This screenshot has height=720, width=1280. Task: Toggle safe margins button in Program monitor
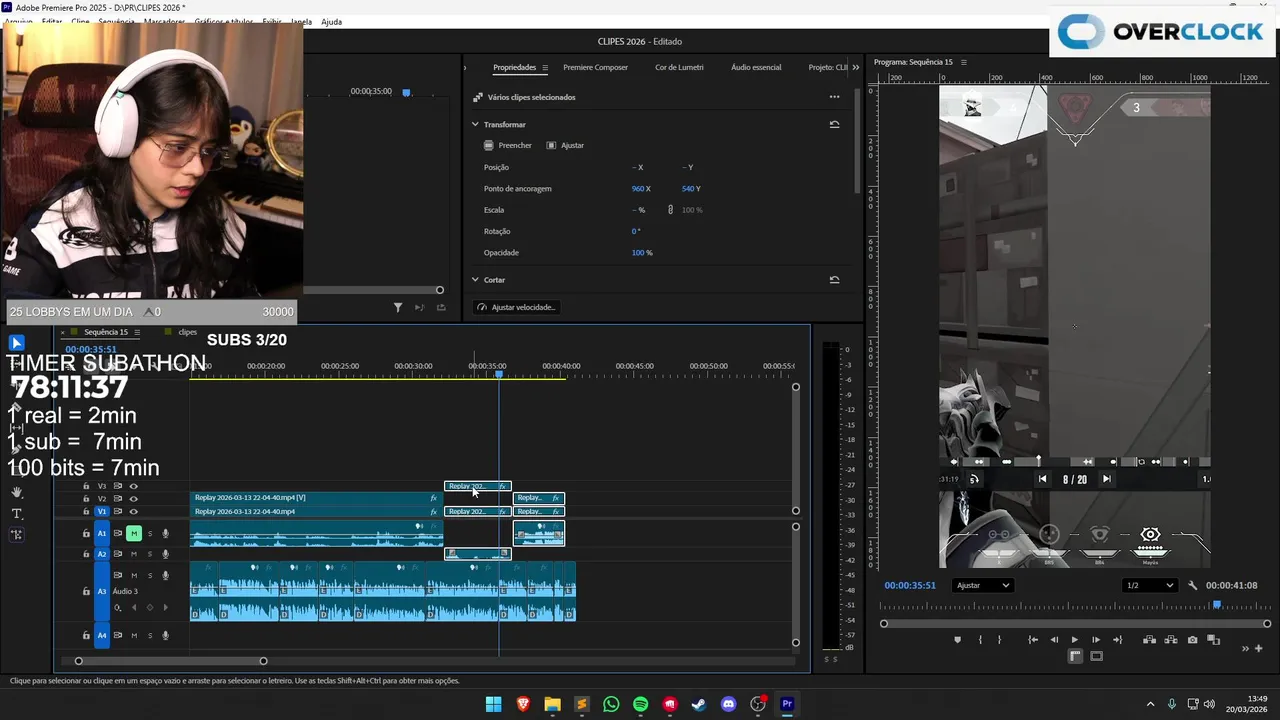pos(1096,656)
